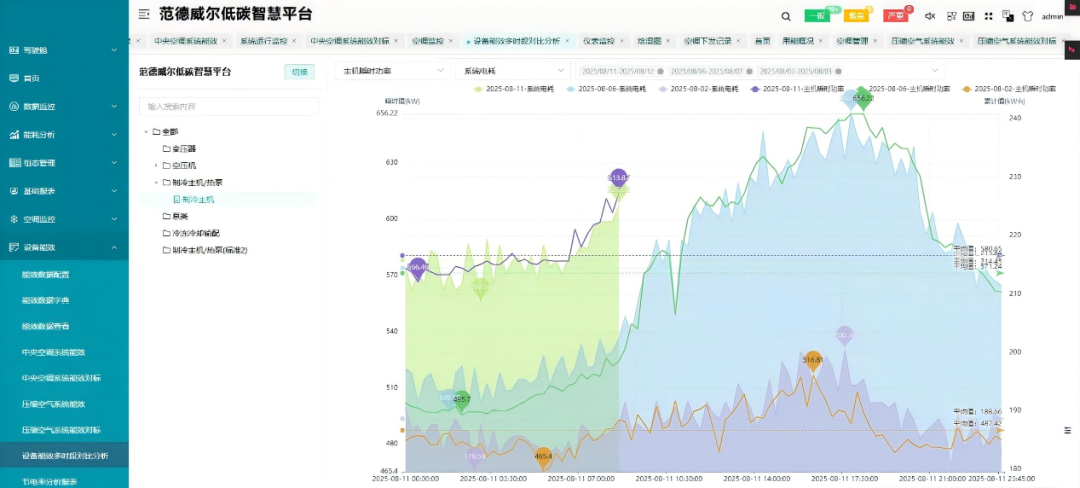Click the fullscreen four-corners icon
This screenshot has width=1080, height=488.
point(988,16)
